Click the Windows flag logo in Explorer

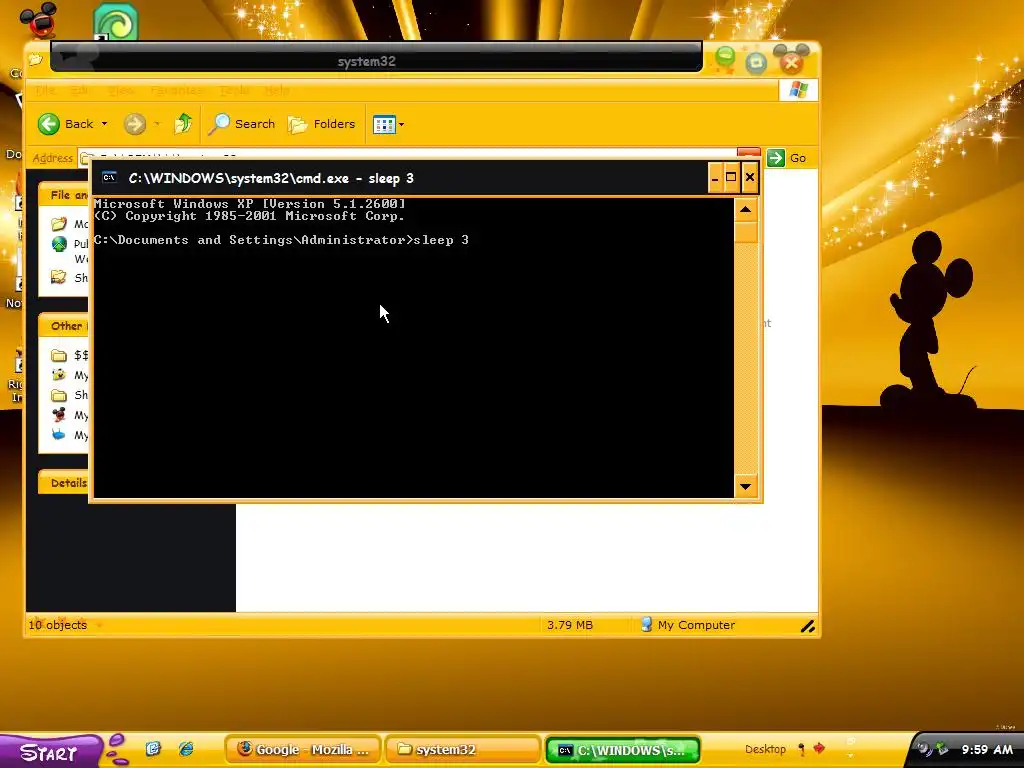[798, 89]
